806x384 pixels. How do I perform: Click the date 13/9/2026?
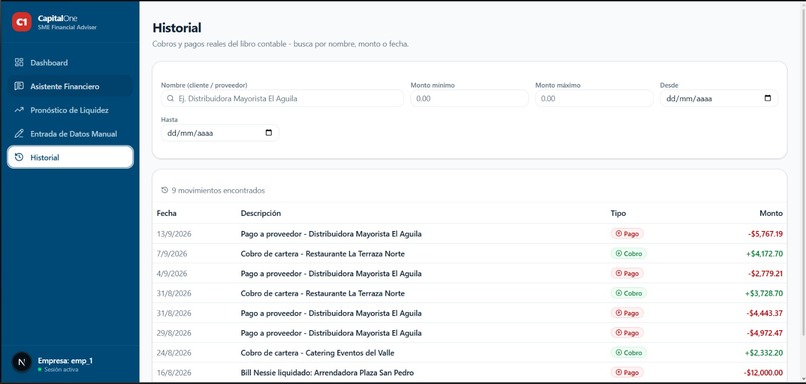[174, 234]
